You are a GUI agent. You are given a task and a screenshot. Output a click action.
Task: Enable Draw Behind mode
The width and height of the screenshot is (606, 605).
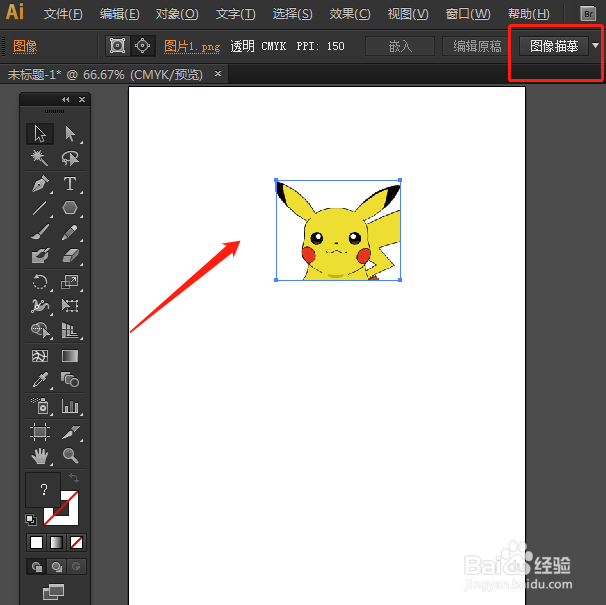pos(57,567)
